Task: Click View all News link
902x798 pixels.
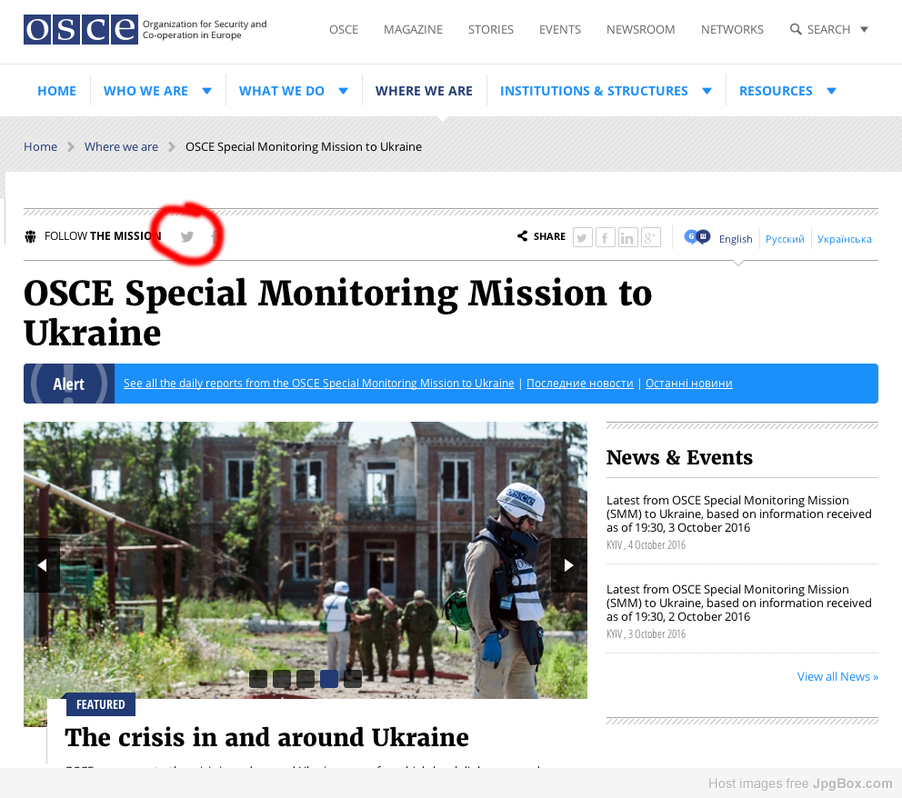Action: click(838, 677)
